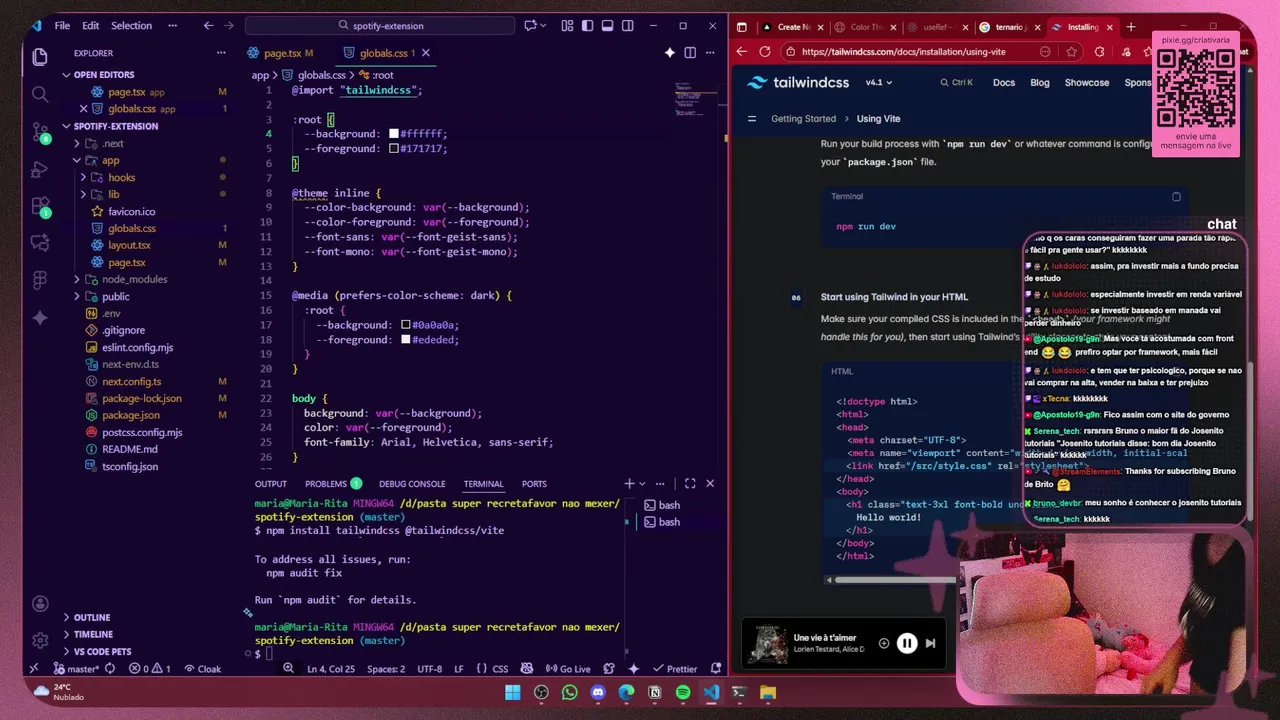Open the editor More Actions ellipsis
This screenshot has height=720, width=1280.
710,53
